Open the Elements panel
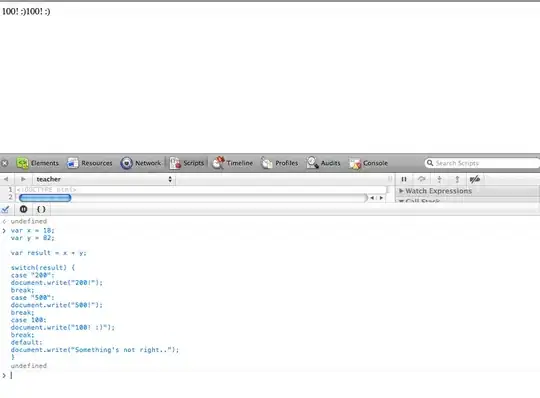This screenshot has width=540, height=398. pos(38,163)
